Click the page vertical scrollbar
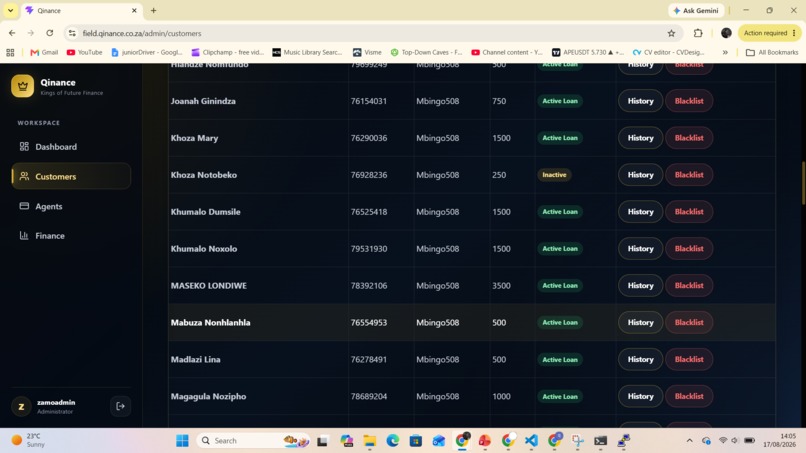Image resolution: width=806 pixels, height=453 pixels. (803, 184)
